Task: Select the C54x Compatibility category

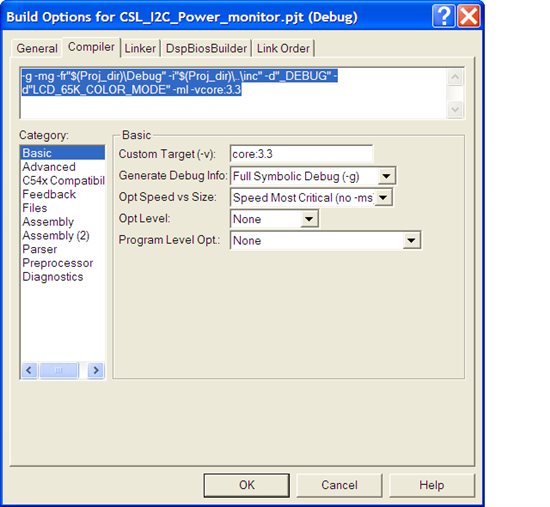Action: 63,180
